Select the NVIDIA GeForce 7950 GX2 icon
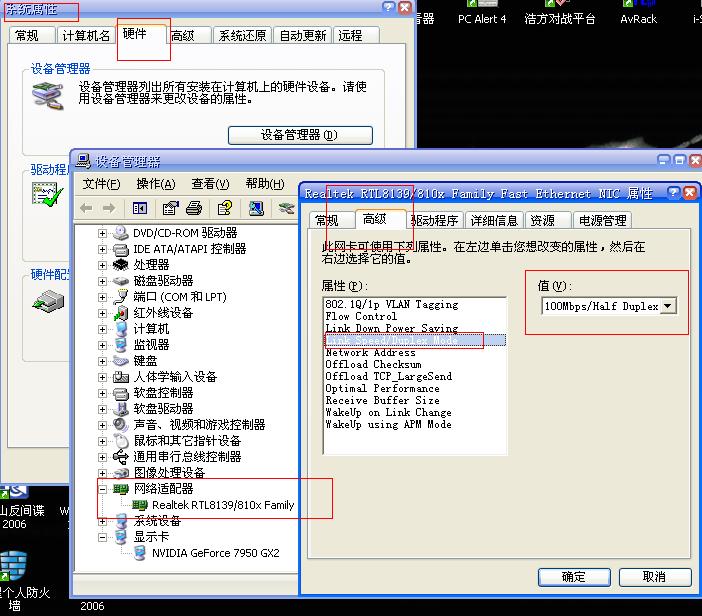 point(140,553)
